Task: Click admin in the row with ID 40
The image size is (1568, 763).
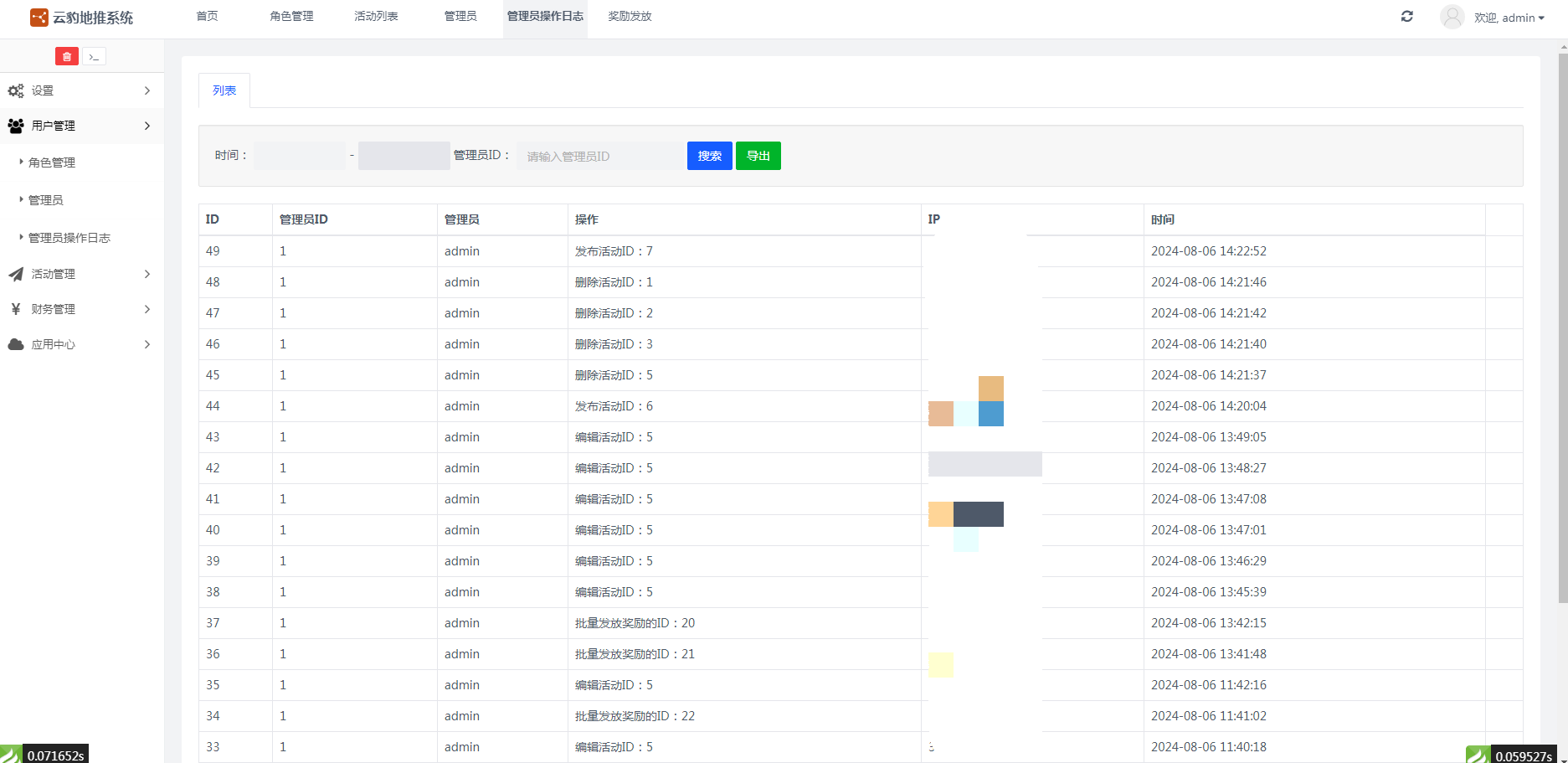Action: [462, 530]
